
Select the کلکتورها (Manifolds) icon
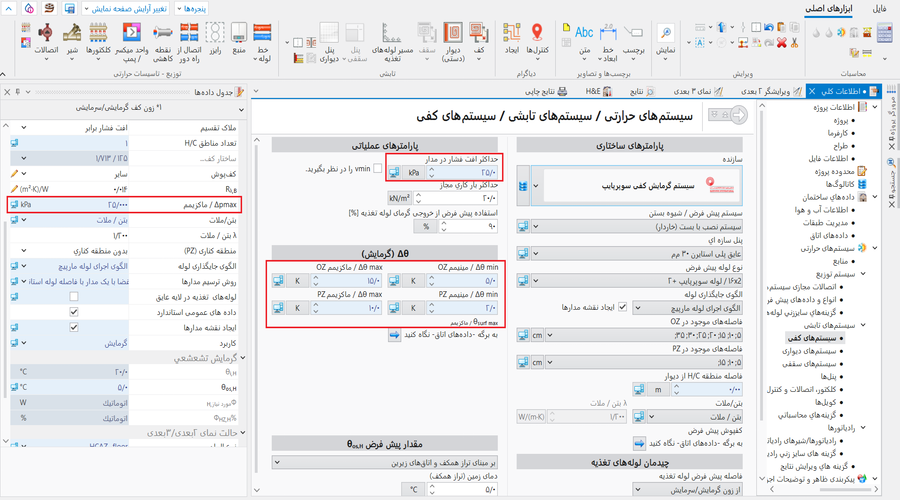[x=99, y=36]
